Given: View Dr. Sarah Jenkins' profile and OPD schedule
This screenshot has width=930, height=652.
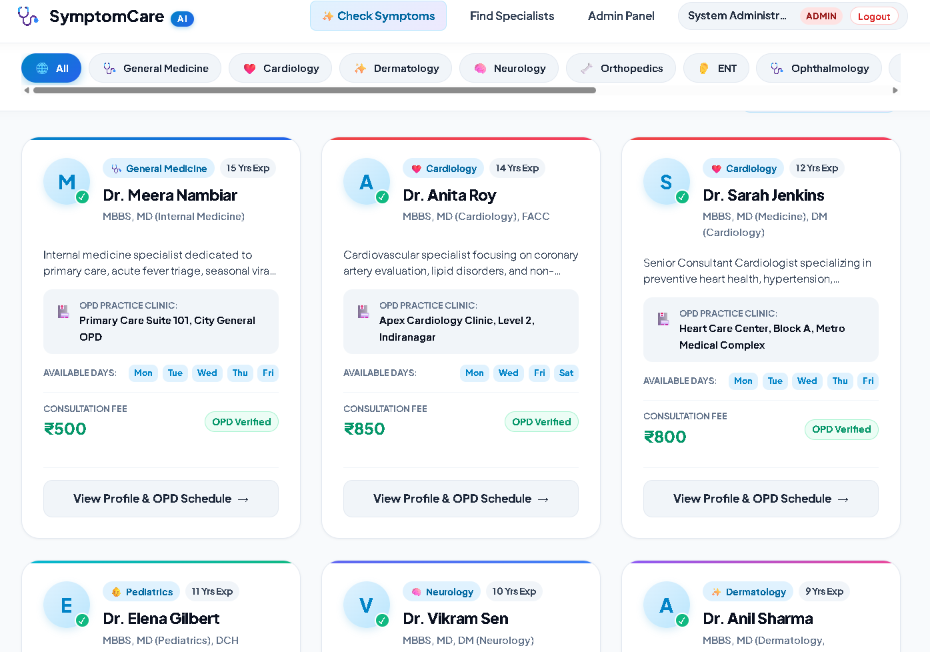Looking at the screenshot, I should tap(761, 499).
